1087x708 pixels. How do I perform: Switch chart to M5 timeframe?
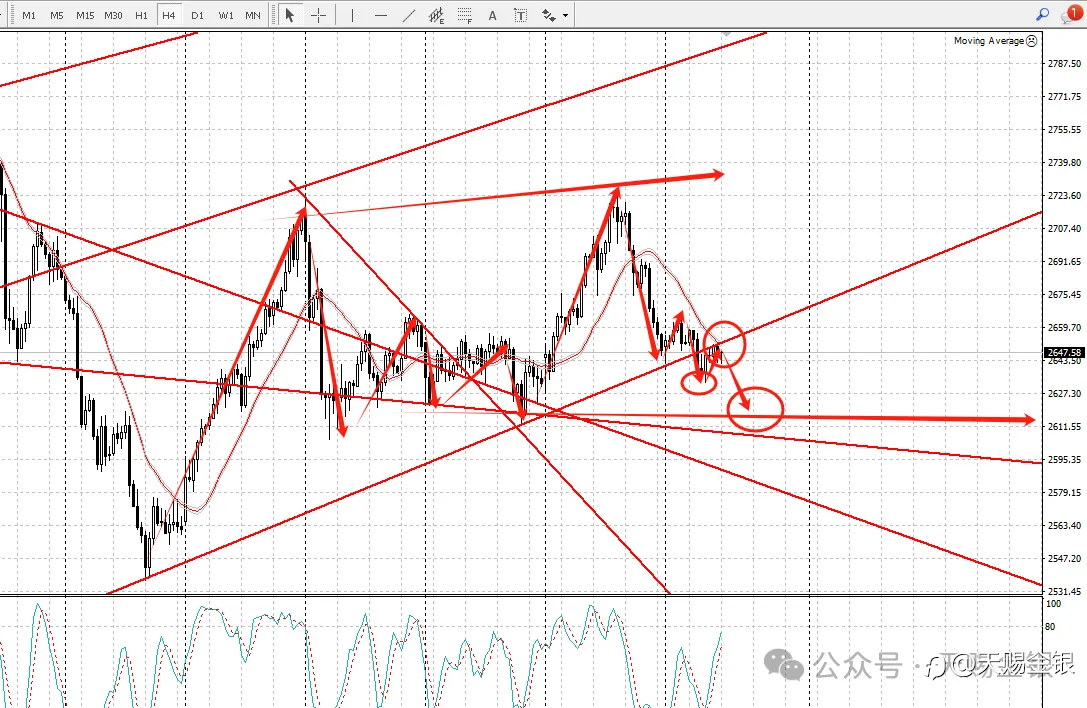coord(57,15)
